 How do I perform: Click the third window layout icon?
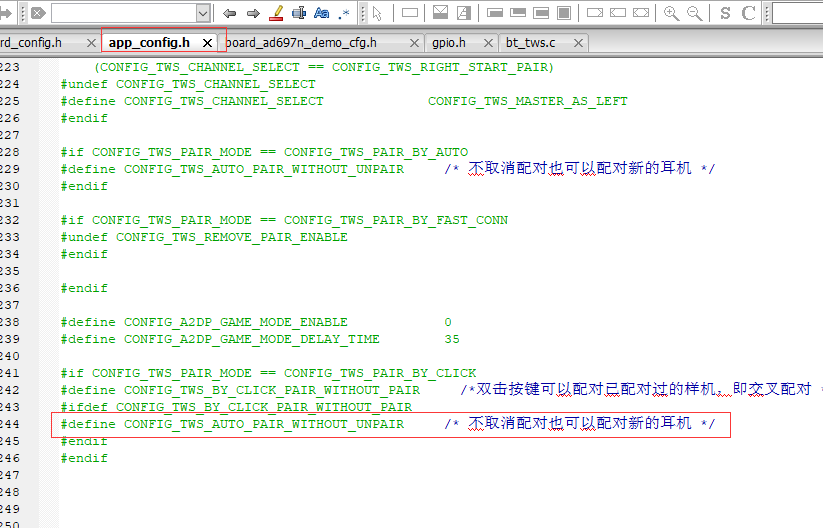click(x=541, y=13)
